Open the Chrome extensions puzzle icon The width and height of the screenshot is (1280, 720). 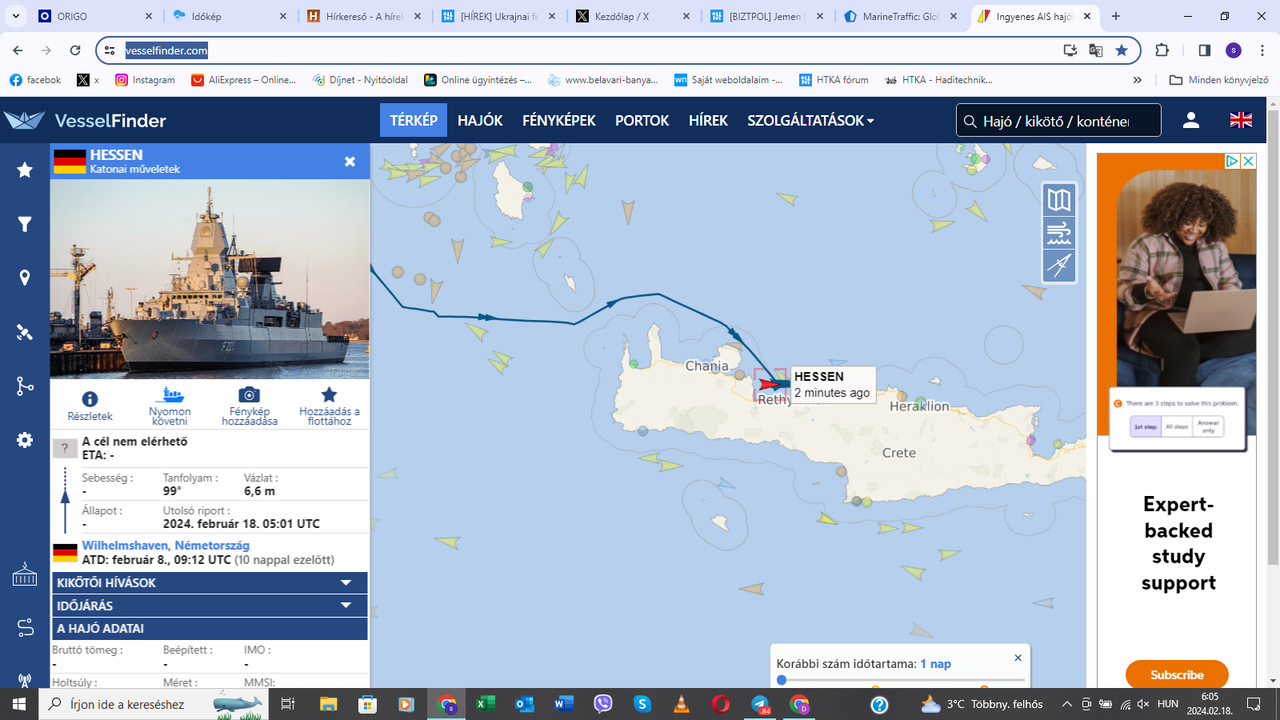1162,50
